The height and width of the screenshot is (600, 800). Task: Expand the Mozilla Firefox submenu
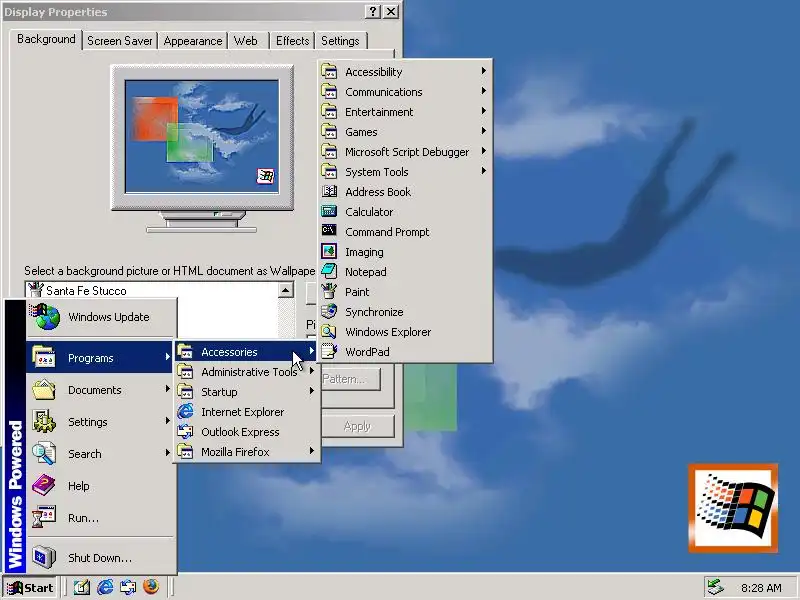(247, 452)
